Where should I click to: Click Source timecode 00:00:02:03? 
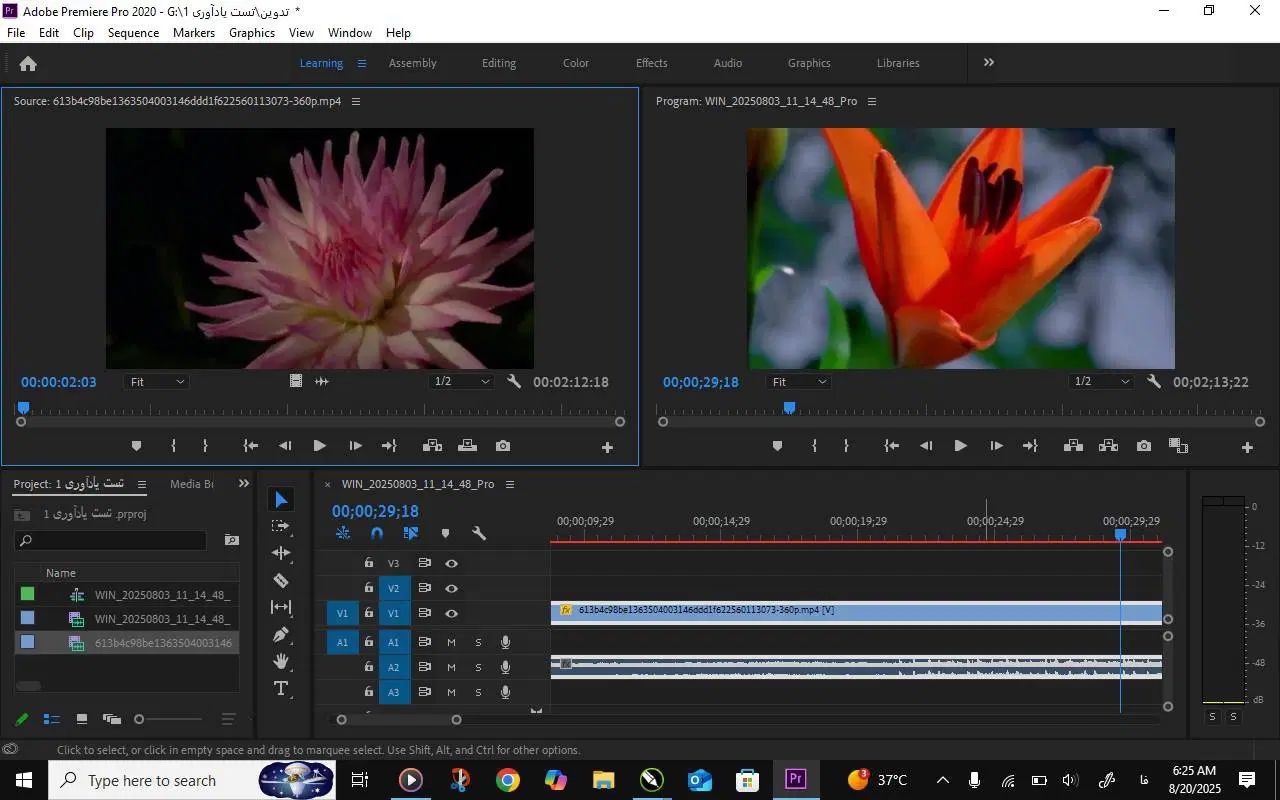pos(59,382)
